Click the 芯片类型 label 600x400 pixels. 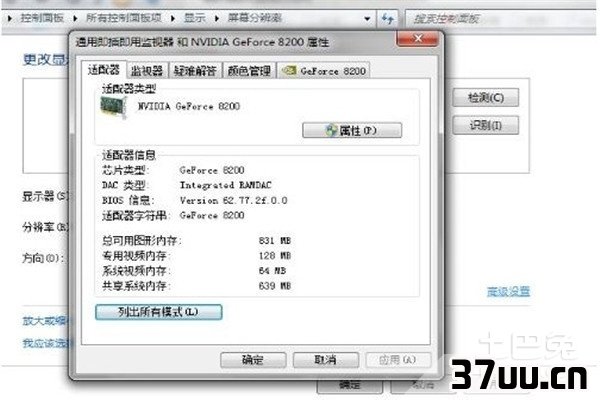pos(125,170)
